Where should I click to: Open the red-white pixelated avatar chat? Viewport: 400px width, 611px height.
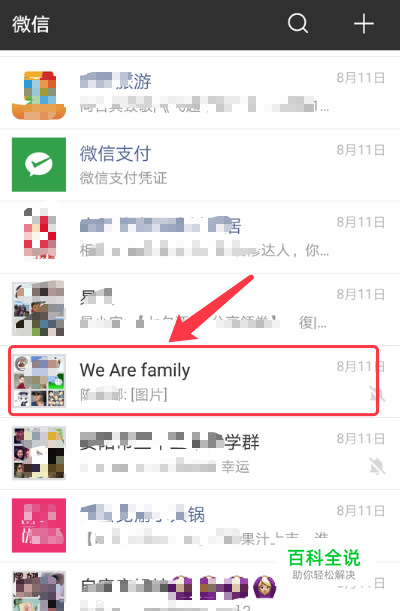coord(200,237)
